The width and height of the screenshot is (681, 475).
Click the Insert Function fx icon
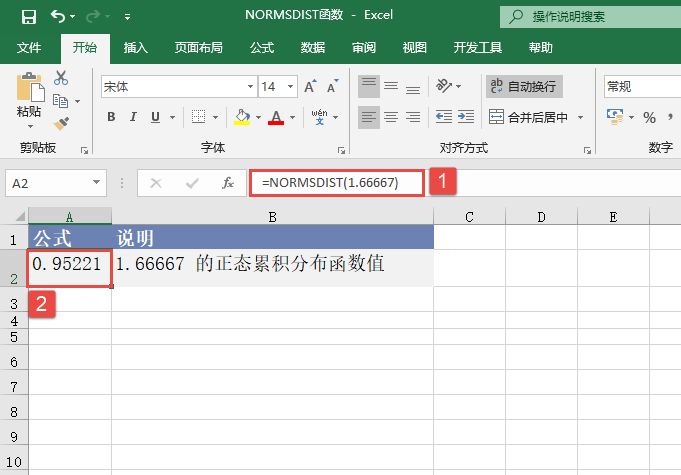(x=228, y=183)
